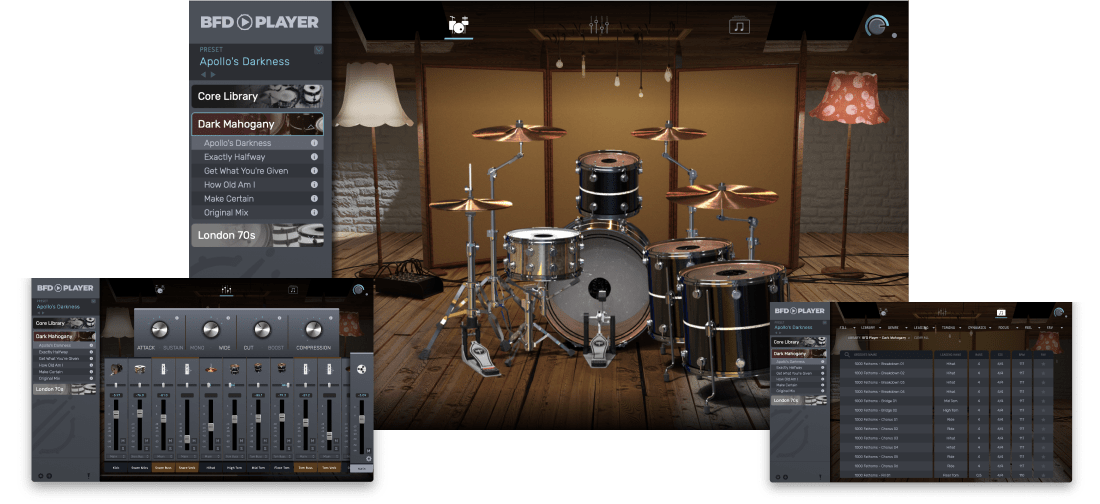Mute the Hihat channel in mixer
The width and height of the screenshot is (1100, 504).
[x=217, y=441]
